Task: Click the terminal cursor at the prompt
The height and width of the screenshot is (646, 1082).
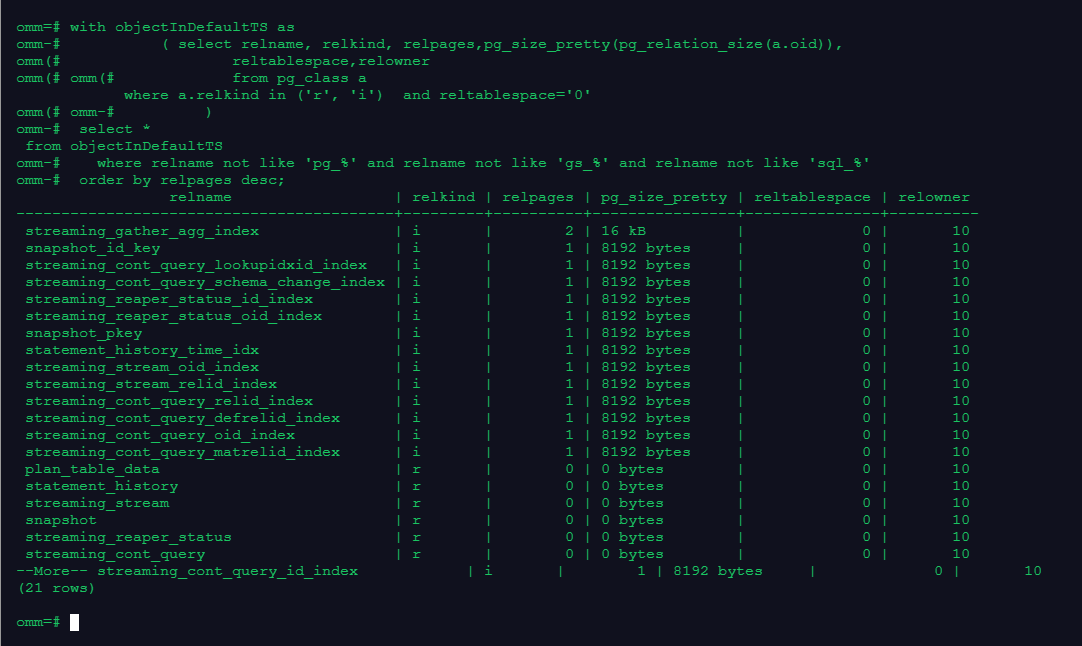Action: [74, 622]
